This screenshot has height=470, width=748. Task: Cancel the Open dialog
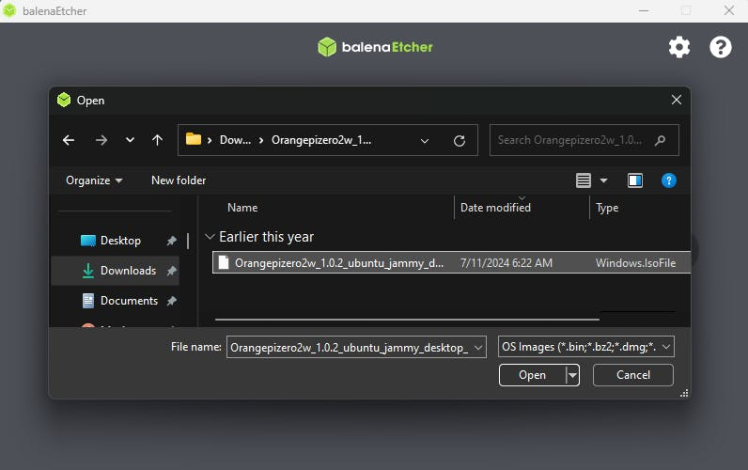pos(633,375)
